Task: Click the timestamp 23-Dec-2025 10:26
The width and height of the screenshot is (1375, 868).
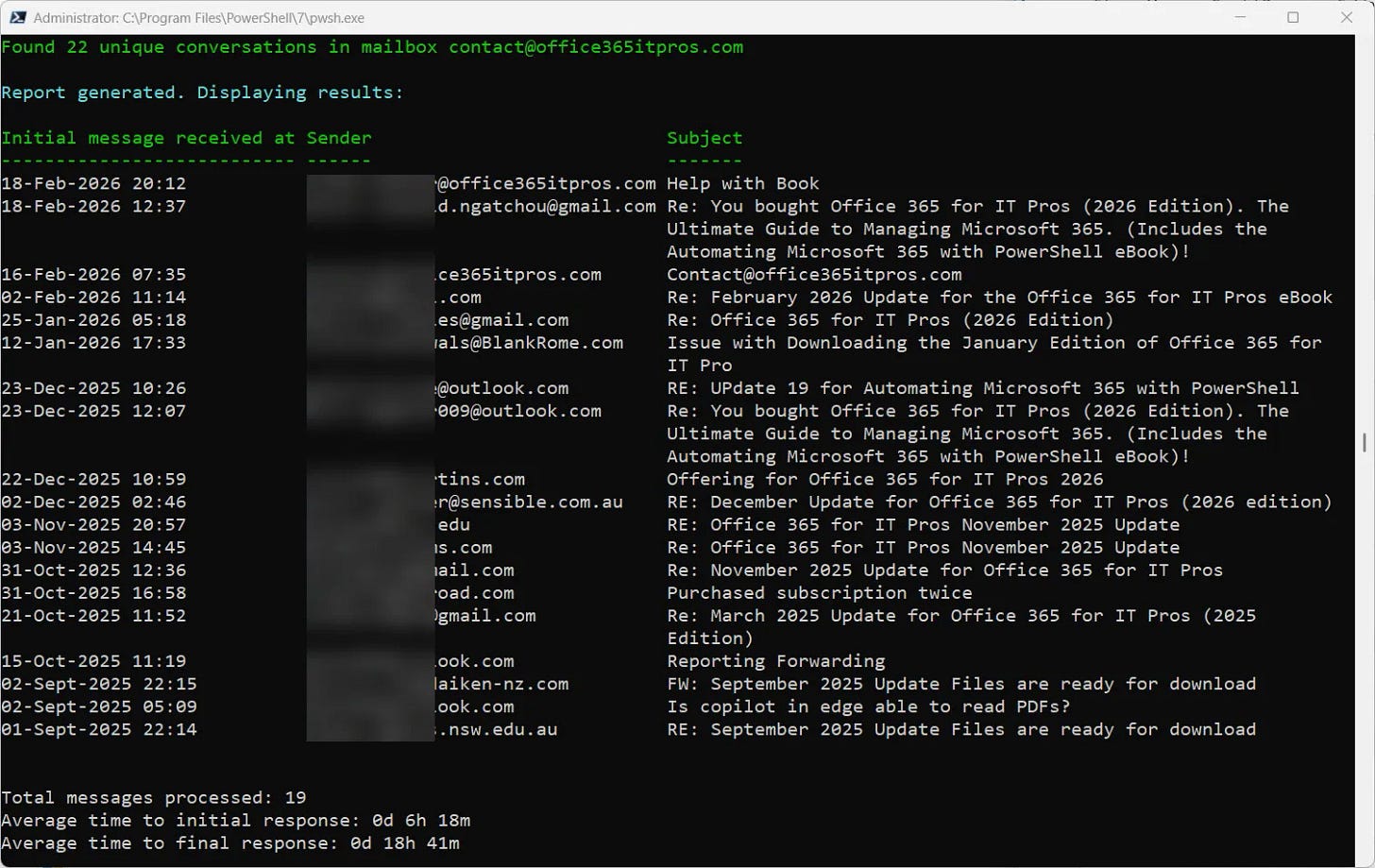Action: [93, 388]
